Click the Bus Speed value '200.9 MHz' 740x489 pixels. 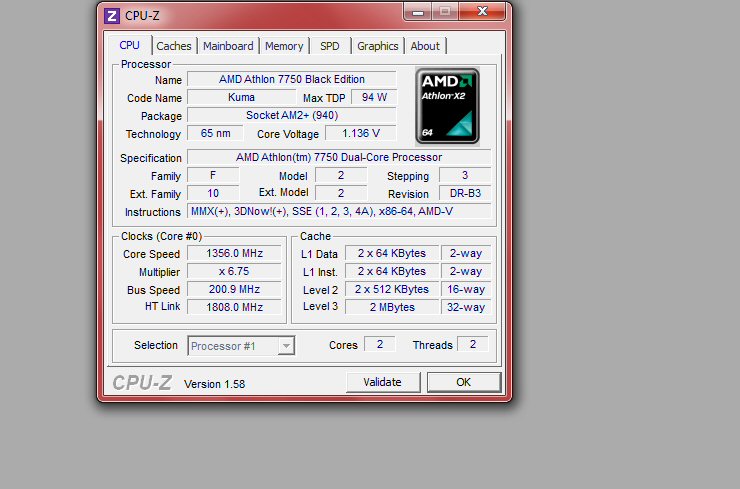click(x=234, y=289)
